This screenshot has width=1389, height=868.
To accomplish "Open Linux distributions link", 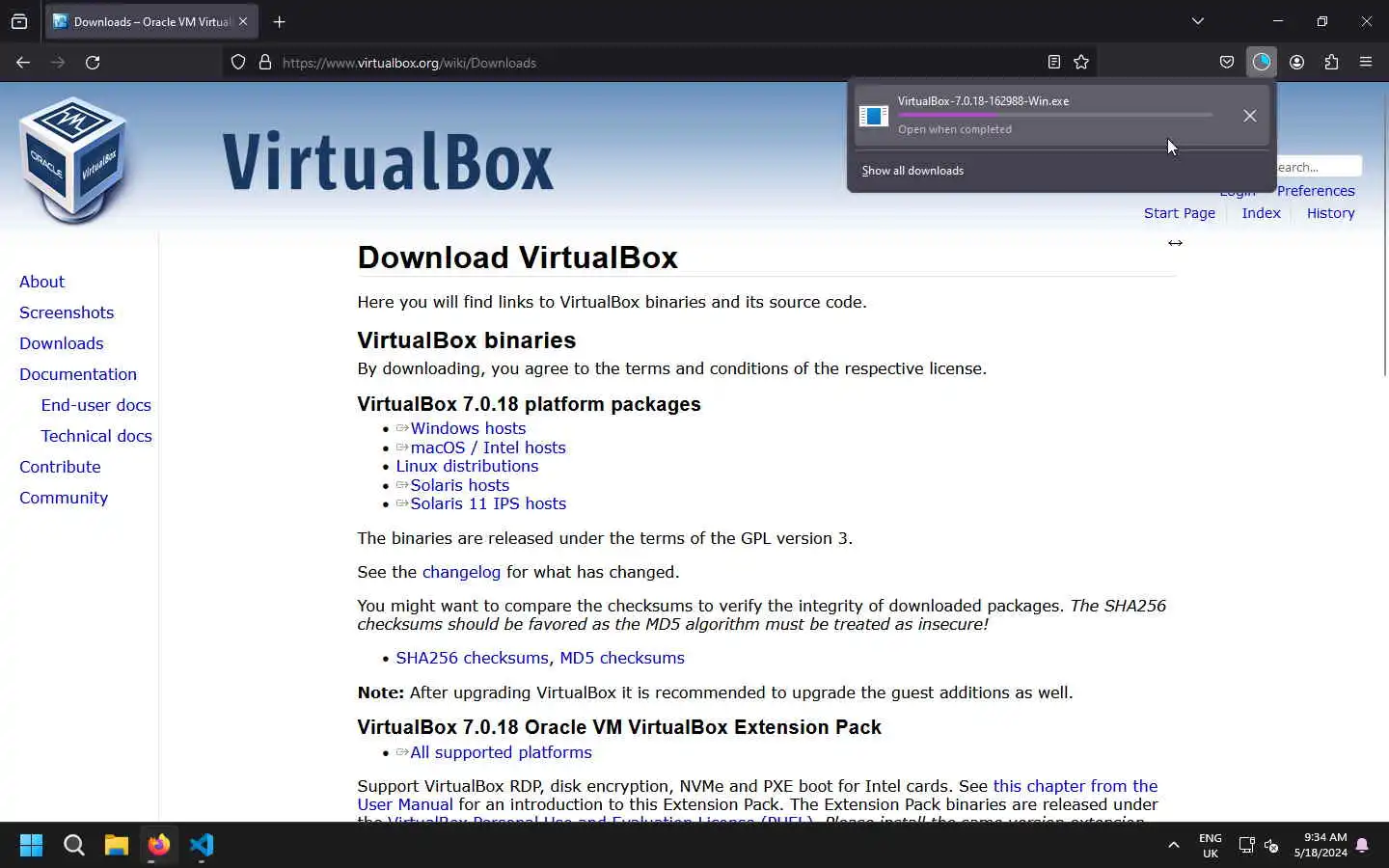I will 467,466.
